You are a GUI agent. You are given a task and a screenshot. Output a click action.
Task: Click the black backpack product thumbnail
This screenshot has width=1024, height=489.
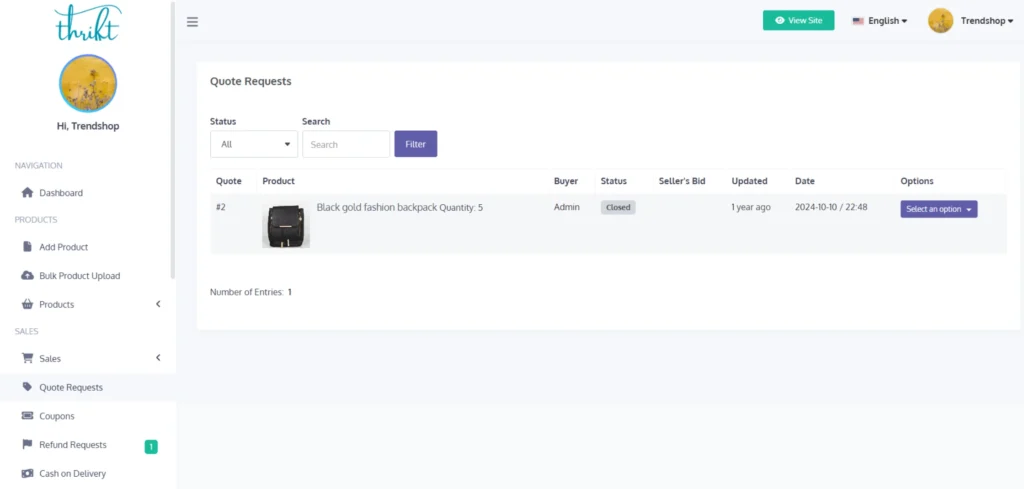[x=286, y=226]
